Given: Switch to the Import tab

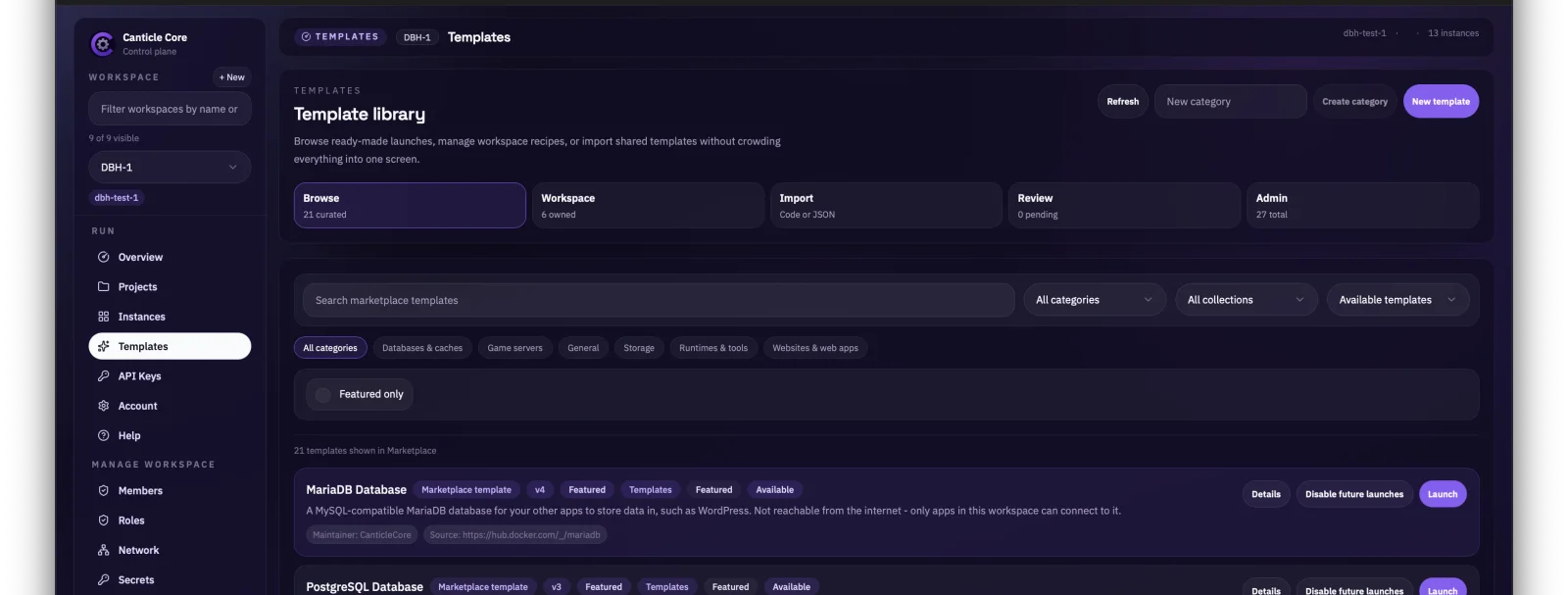Looking at the screenshot, I should coord(886,205).
